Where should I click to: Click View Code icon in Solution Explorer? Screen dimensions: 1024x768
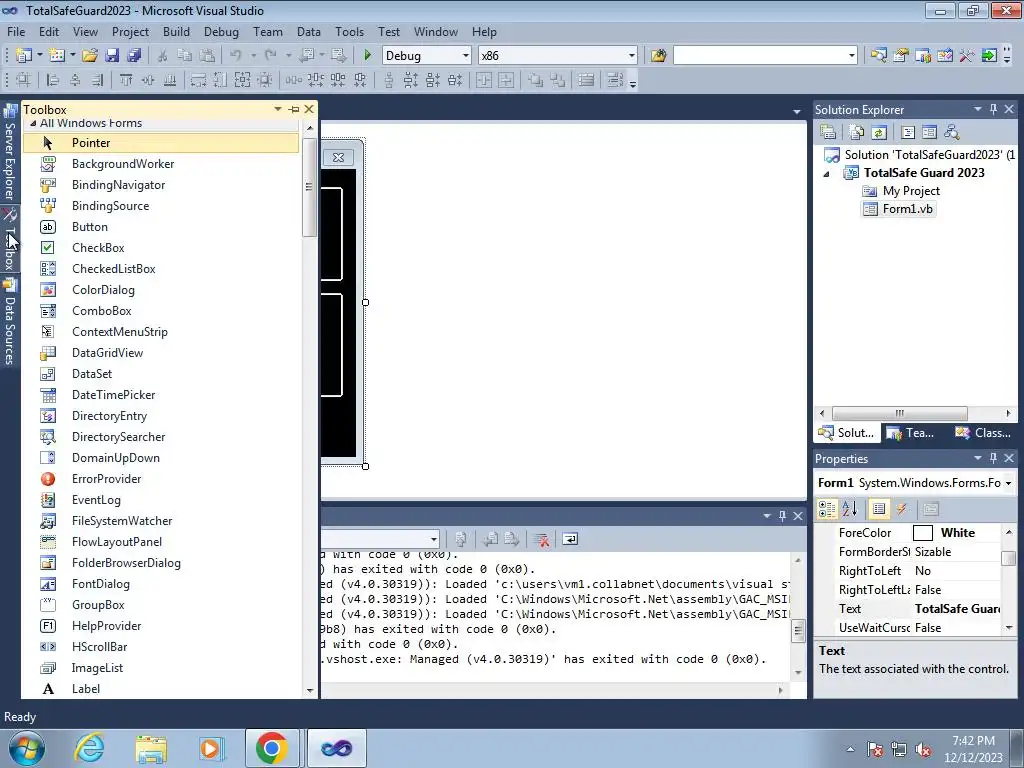[x=908, y=132]
